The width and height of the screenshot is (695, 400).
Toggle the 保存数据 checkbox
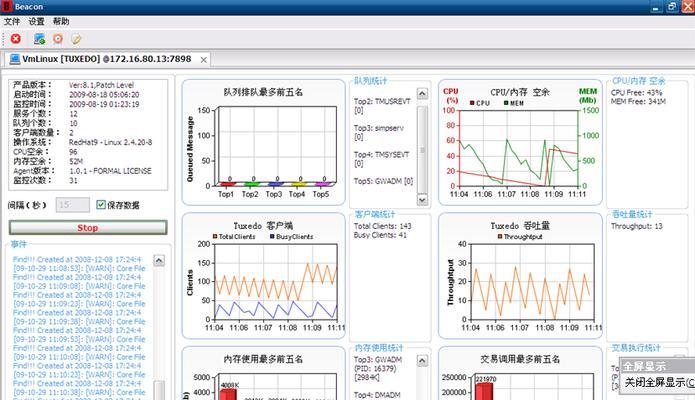(101, 204)
